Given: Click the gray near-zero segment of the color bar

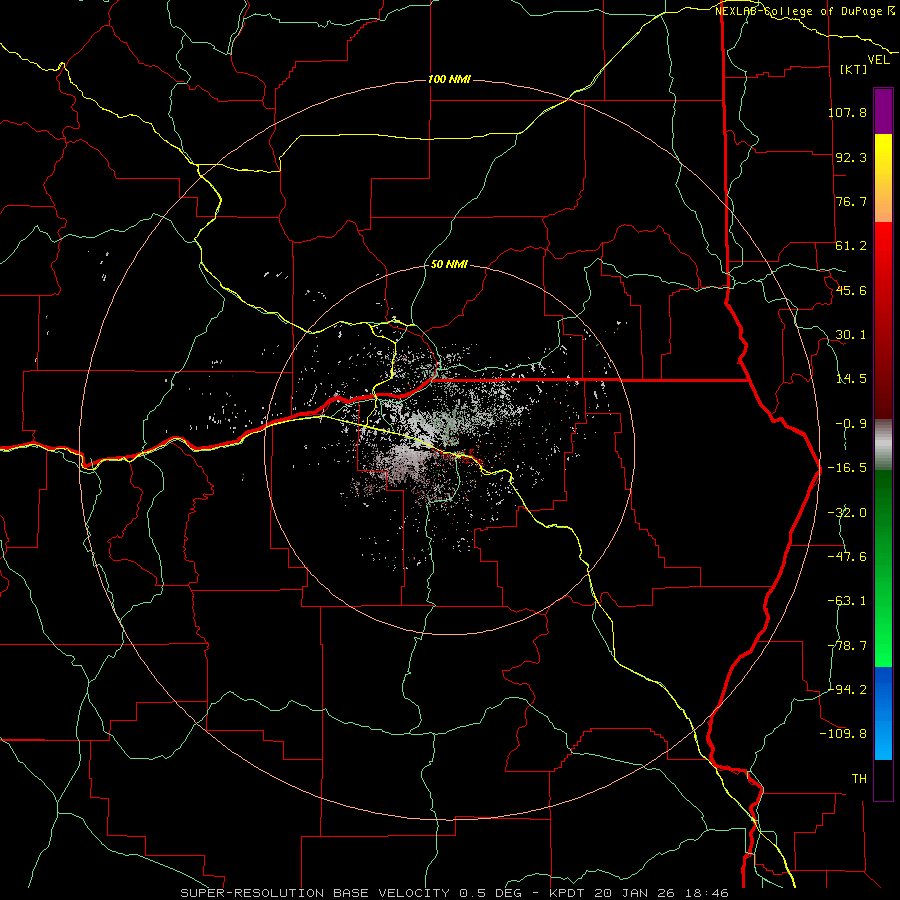Looking at the screenshot, I should tap(883, 445).
